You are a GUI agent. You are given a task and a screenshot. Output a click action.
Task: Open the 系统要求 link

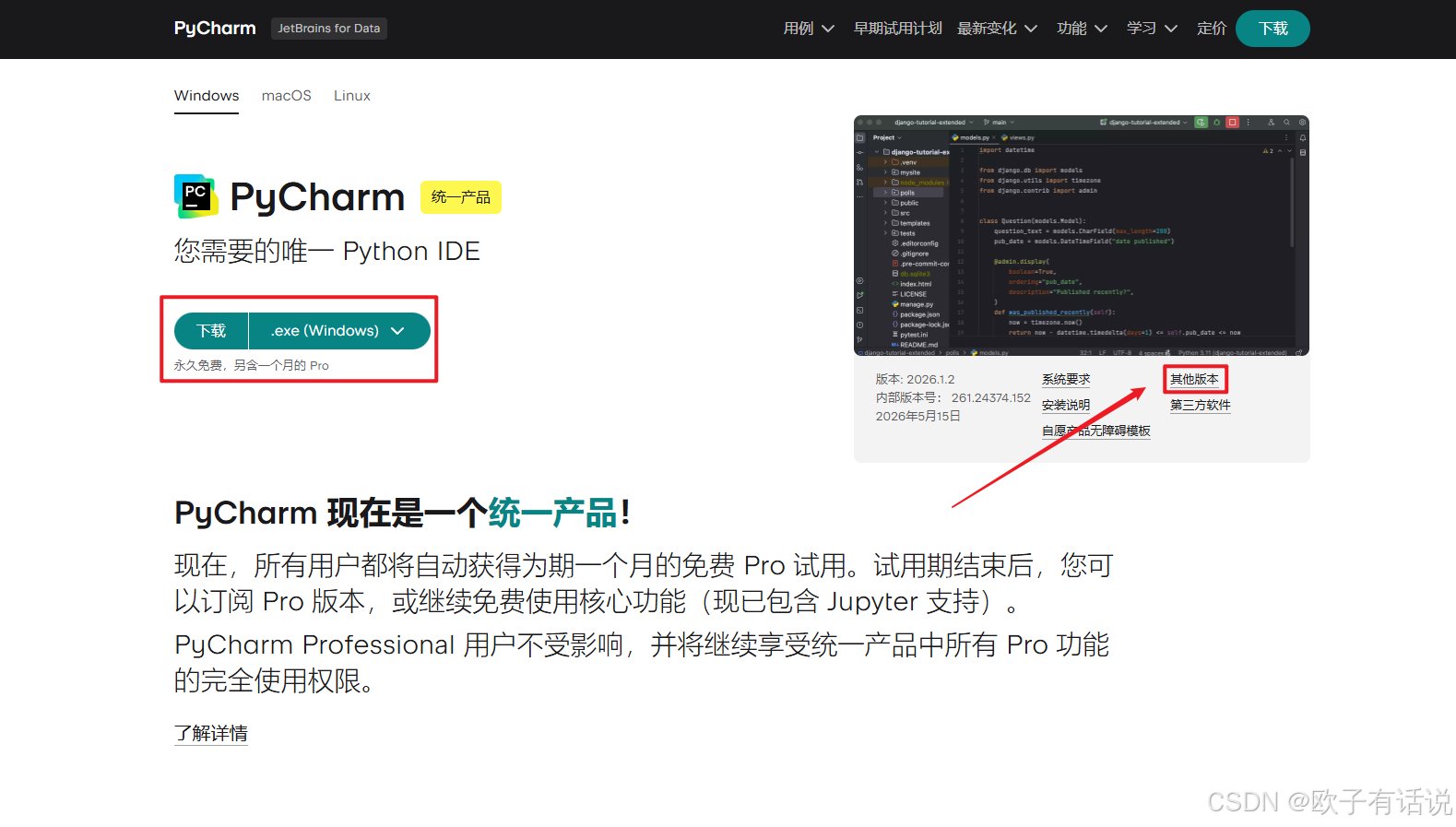1066,380
